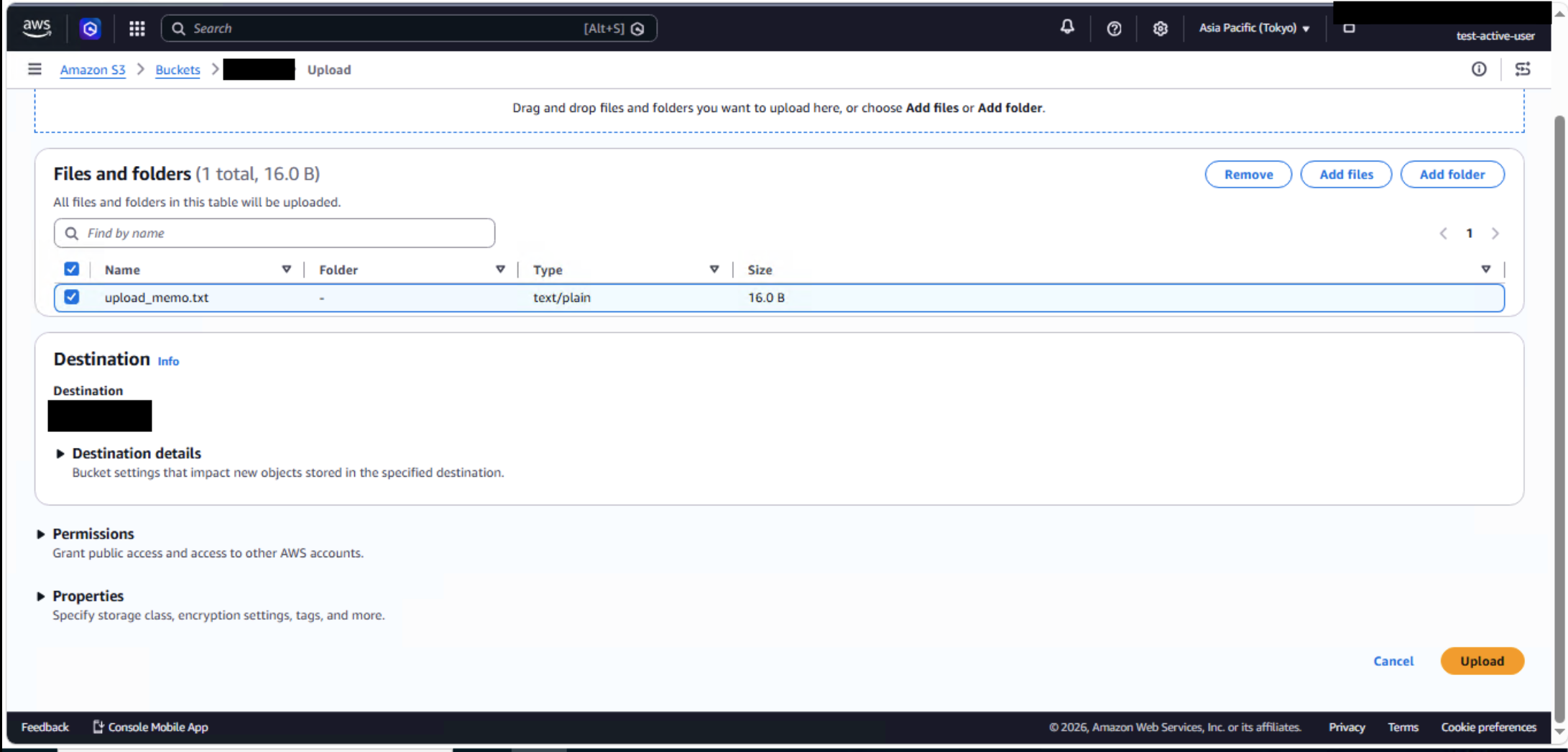Click the Upload breadcrumb text
The height and width of the screenshot is (752, 1568).
coord(329,70)
